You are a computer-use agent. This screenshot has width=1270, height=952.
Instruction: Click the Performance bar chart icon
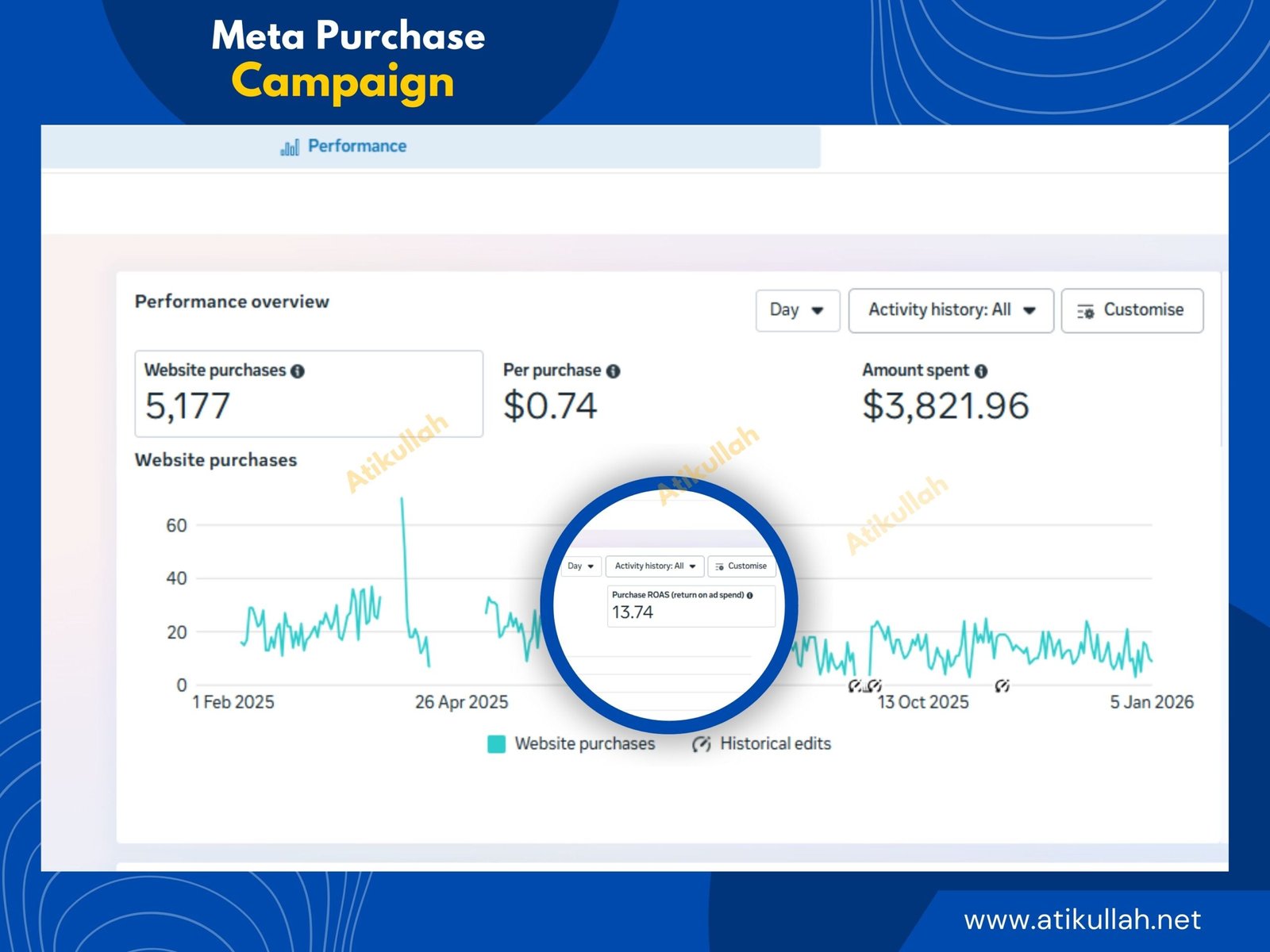coord(290,147)
